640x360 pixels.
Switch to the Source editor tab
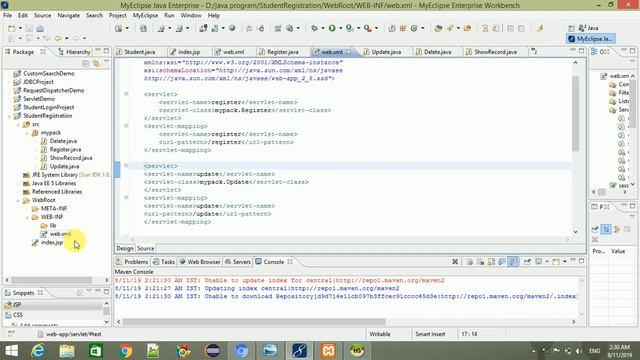pyautogui.click(x=145, y=249)
